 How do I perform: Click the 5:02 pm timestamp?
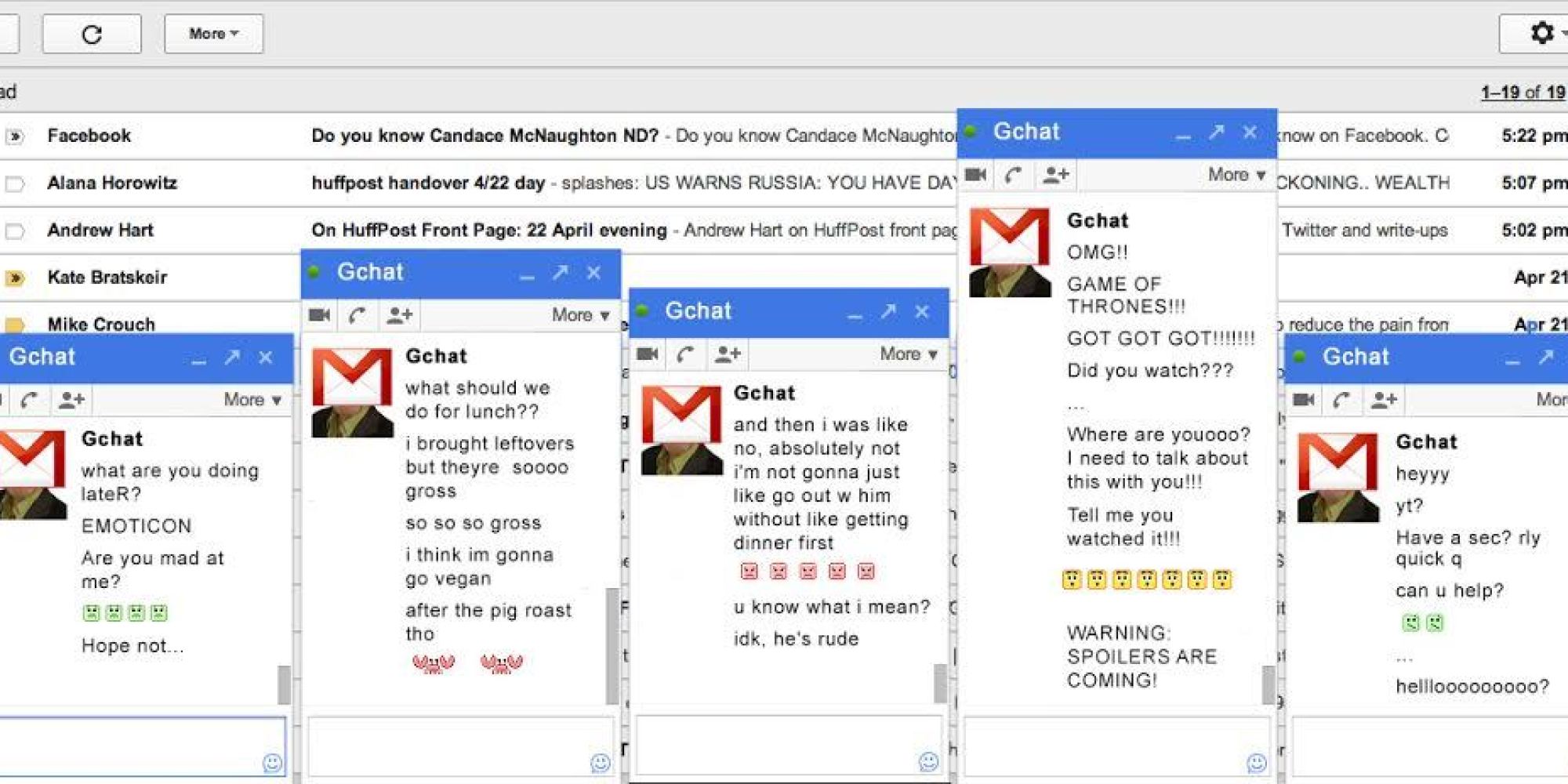click(1534, 230)
